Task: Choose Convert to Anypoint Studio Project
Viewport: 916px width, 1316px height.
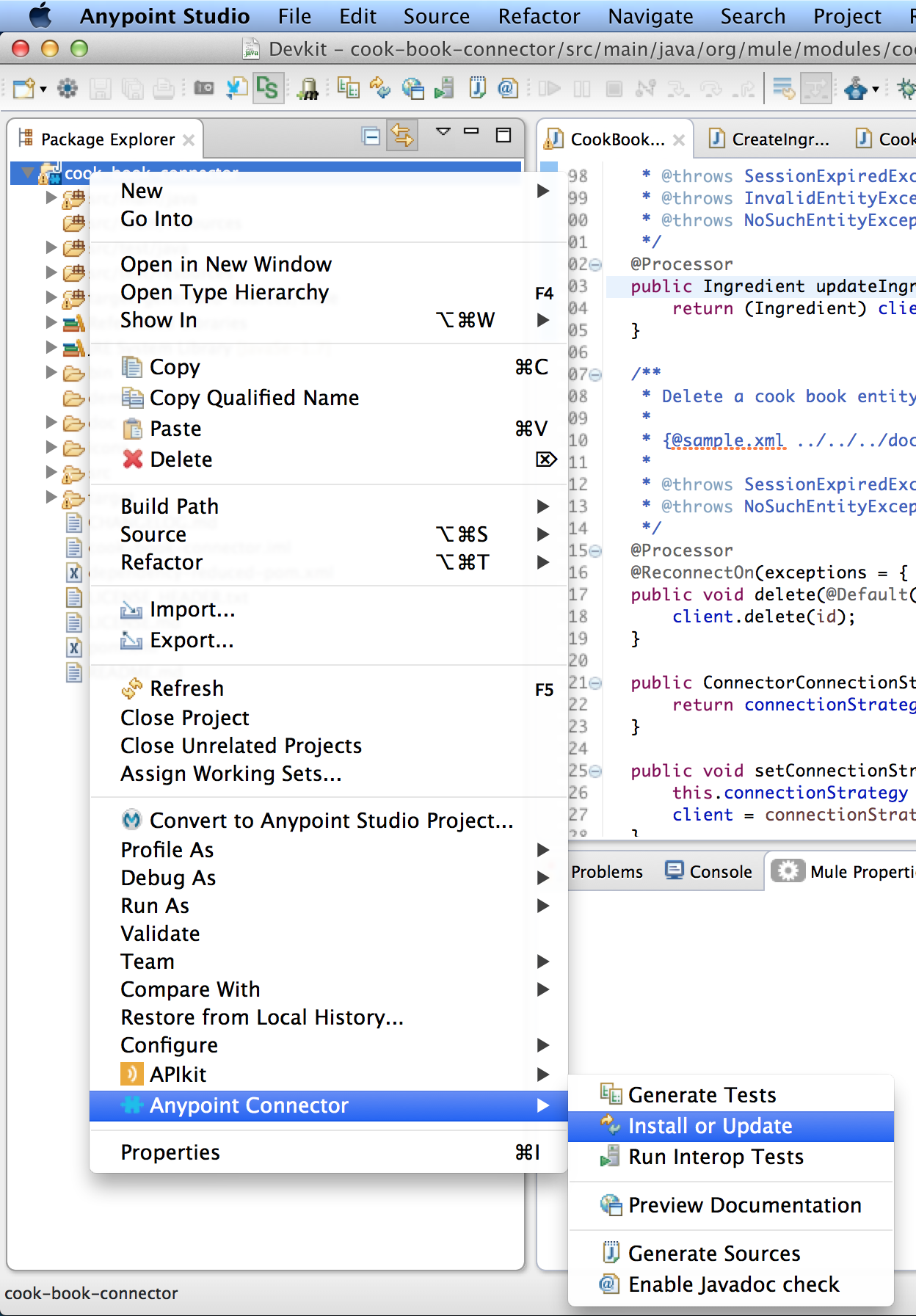Action: (330, 821)
